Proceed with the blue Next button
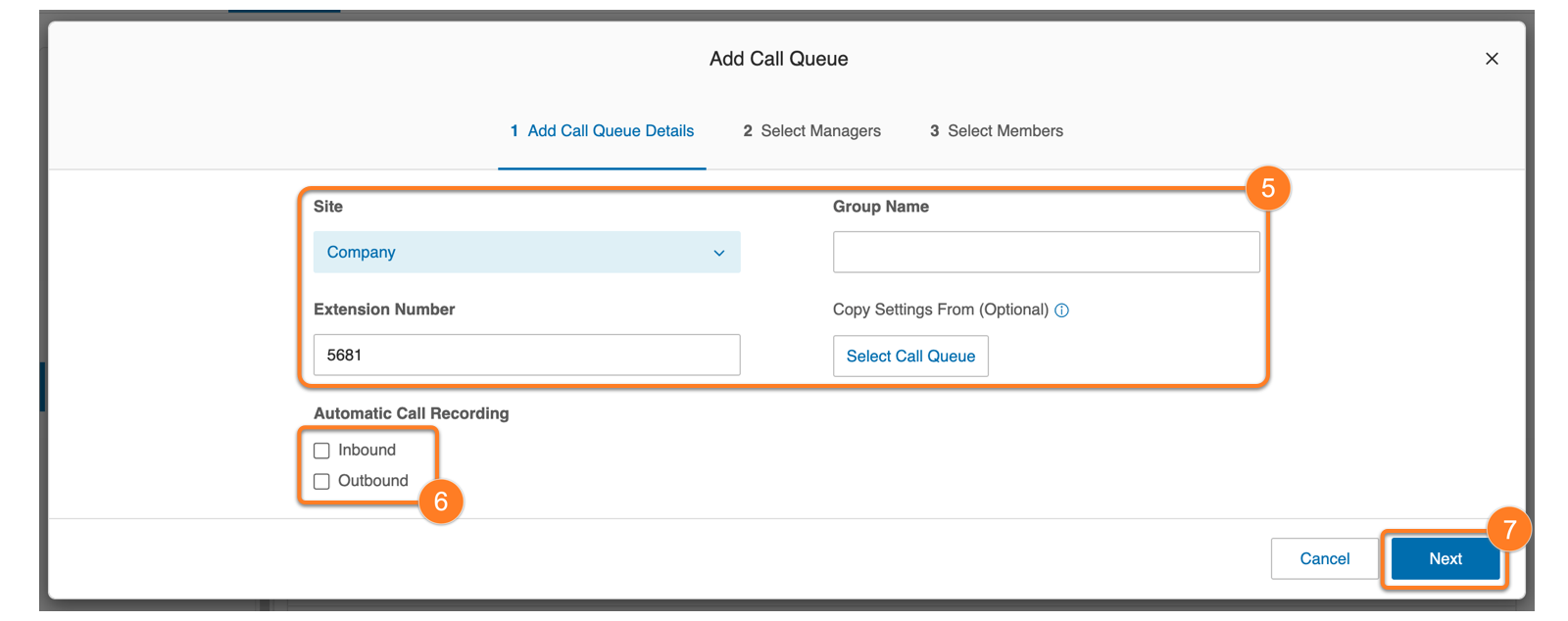This screenshot has height=621, width=1568. tap(1445, 558)
